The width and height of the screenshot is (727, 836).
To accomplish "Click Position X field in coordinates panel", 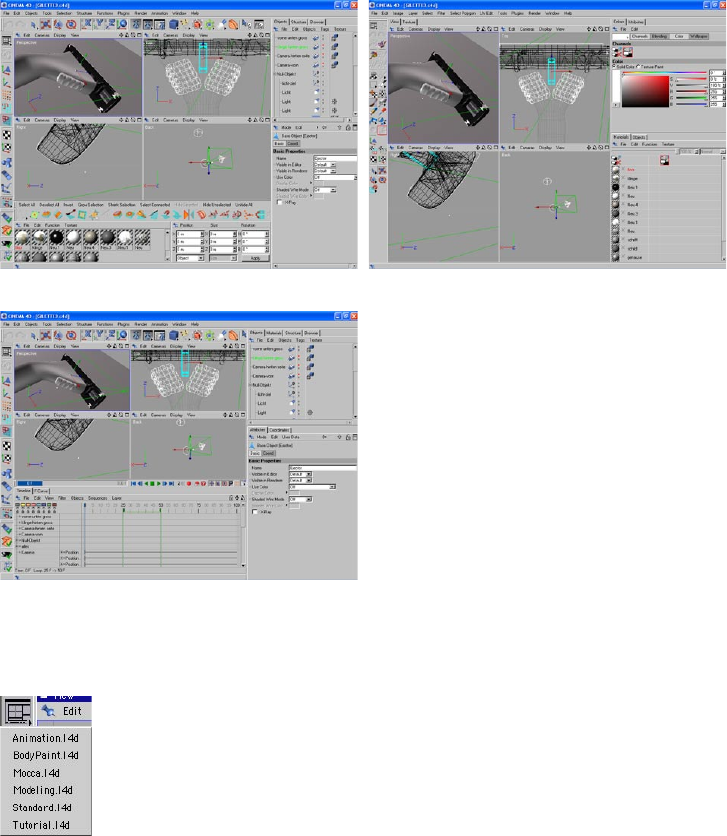I will point(190,234).
